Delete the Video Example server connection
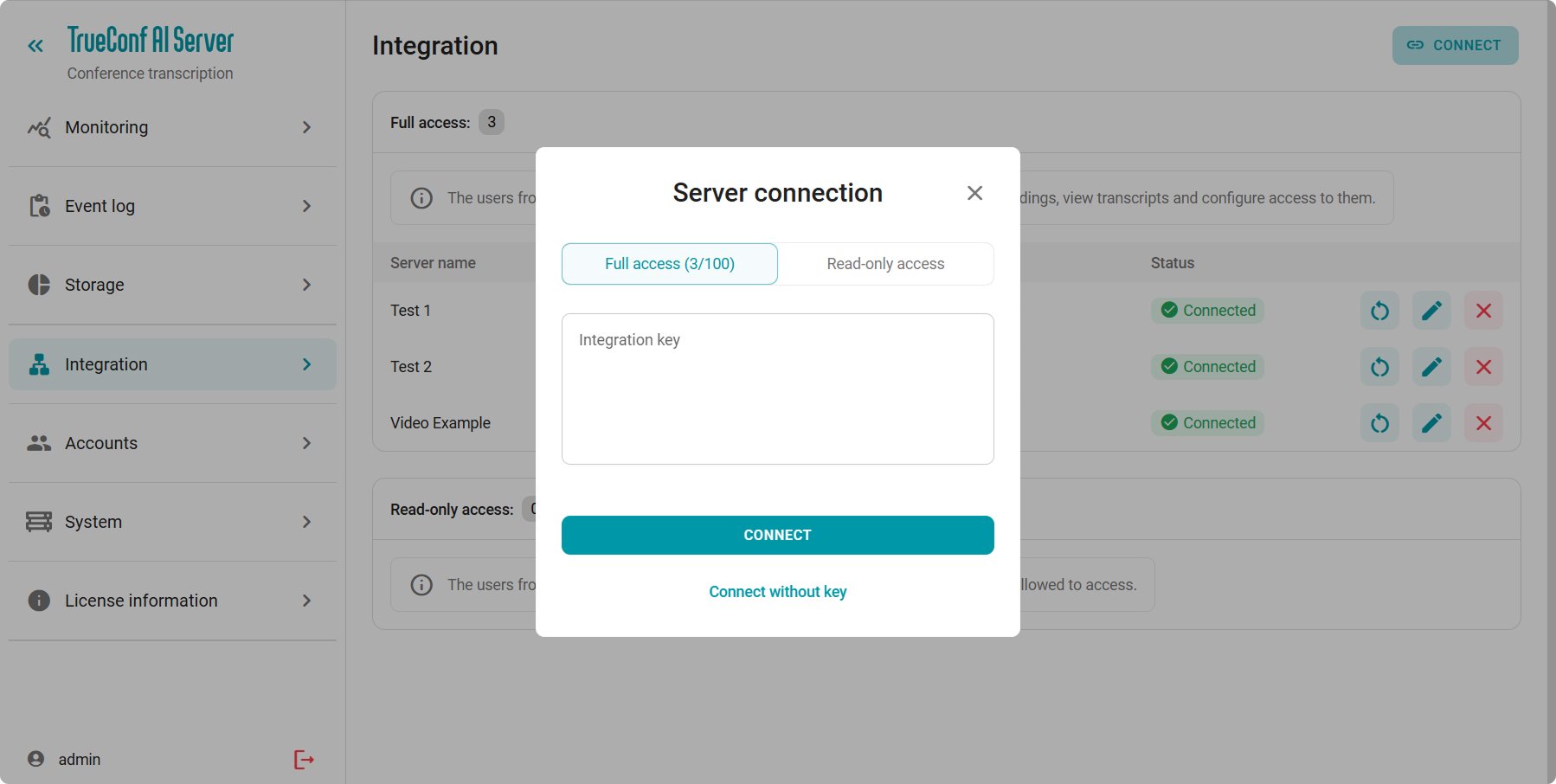The height and width of the screenshot is (784, 1556). point(1483,423)
